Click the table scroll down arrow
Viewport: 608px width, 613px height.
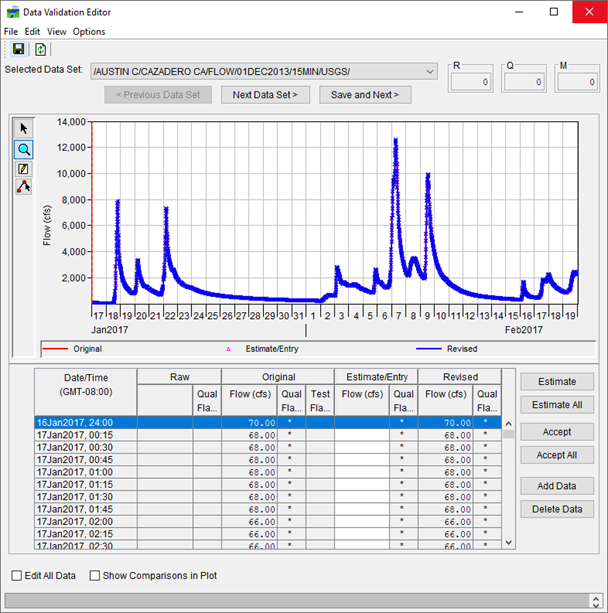point(508,542)
